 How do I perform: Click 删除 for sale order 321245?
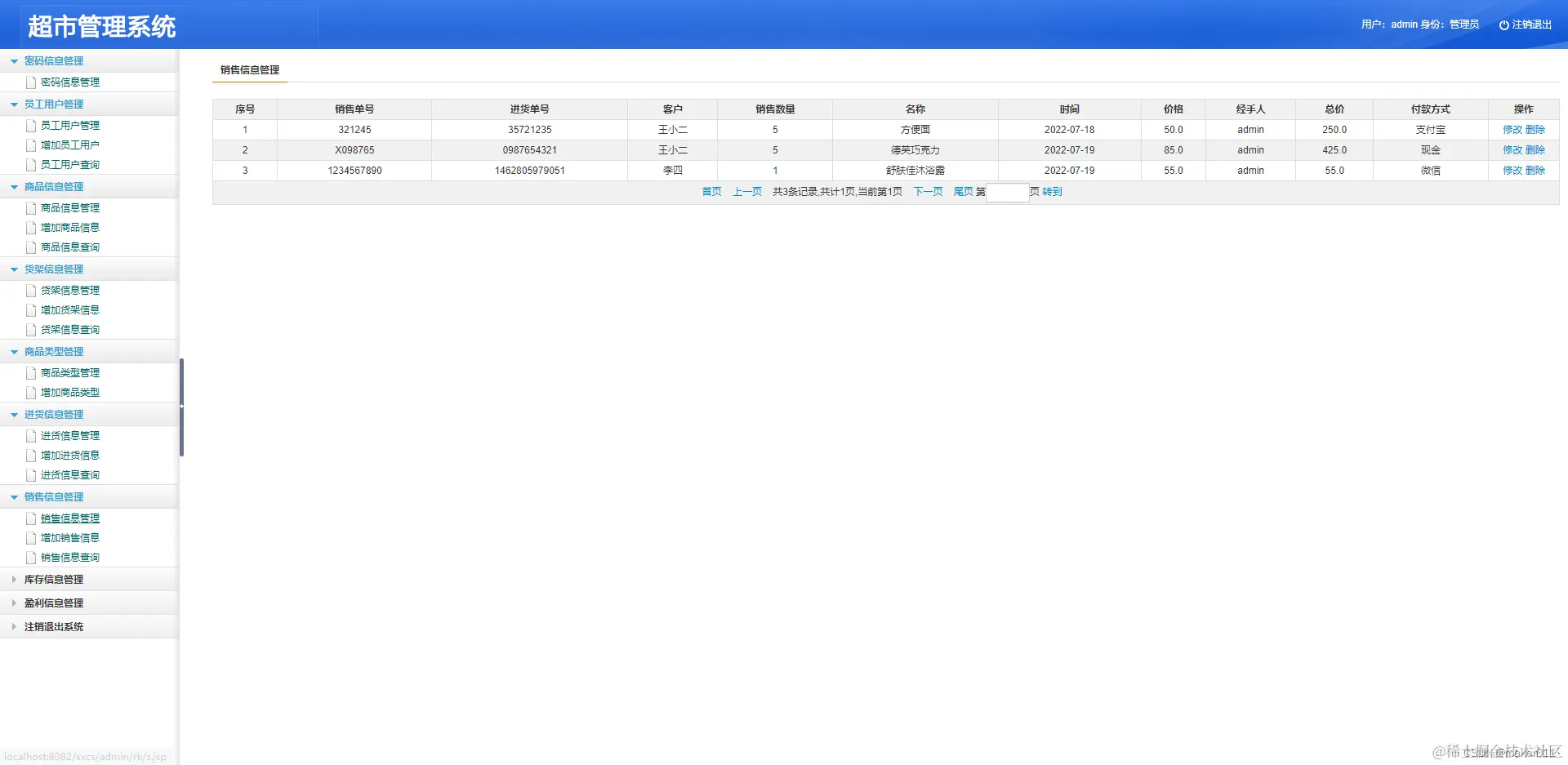coord(1535,130)
